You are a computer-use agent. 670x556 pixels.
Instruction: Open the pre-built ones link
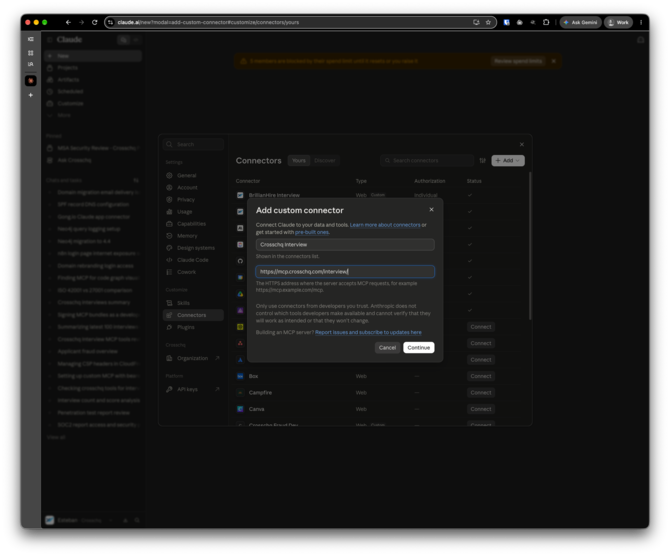point(312,232)
